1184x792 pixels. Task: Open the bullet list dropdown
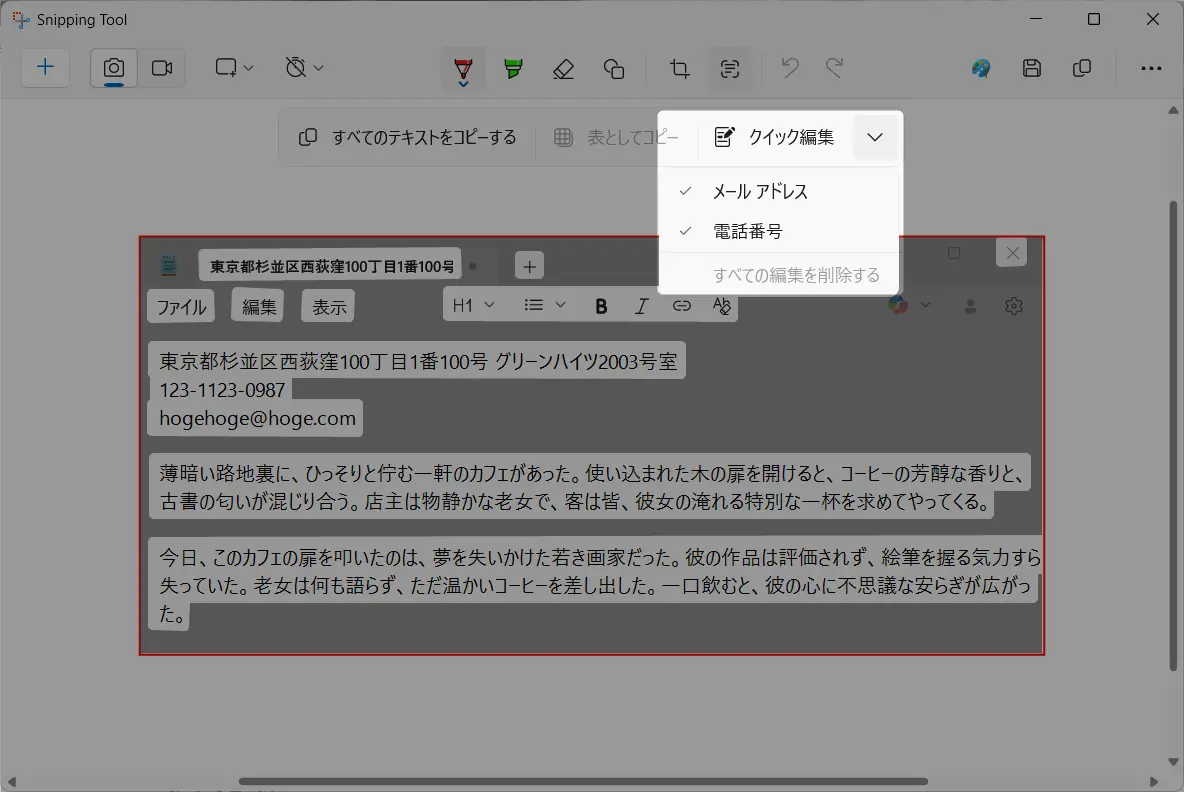click(x=544, y=305)
